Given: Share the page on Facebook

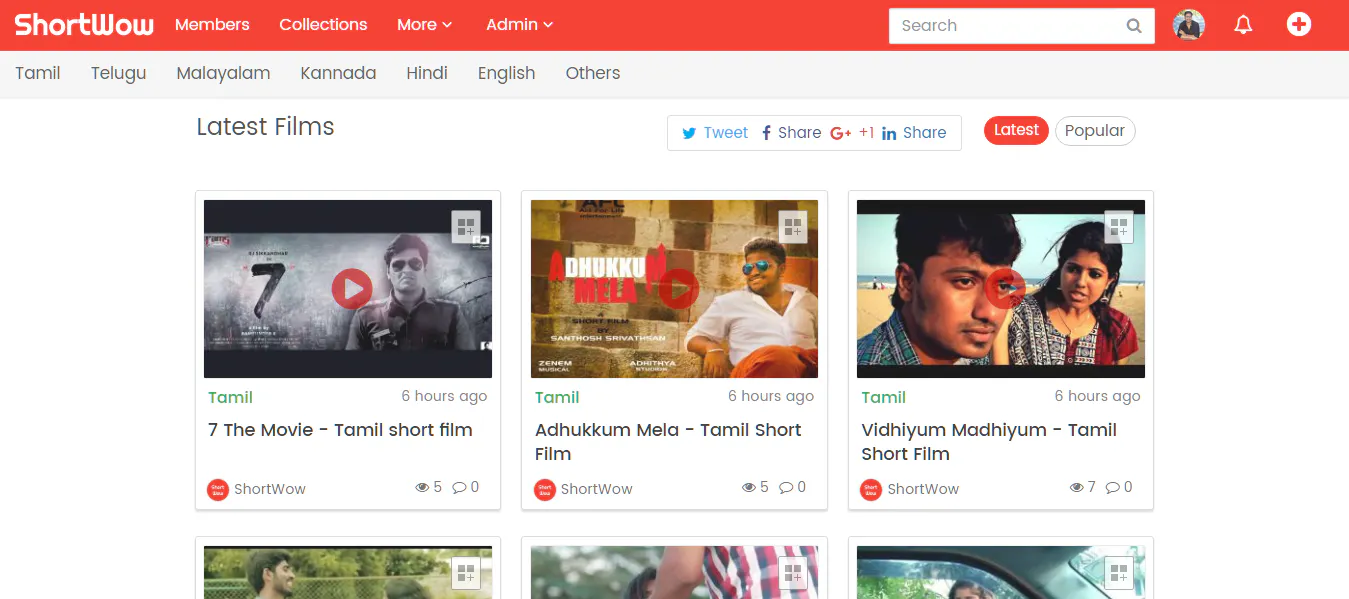Looking at the screenshot, I should pos(791,133).
